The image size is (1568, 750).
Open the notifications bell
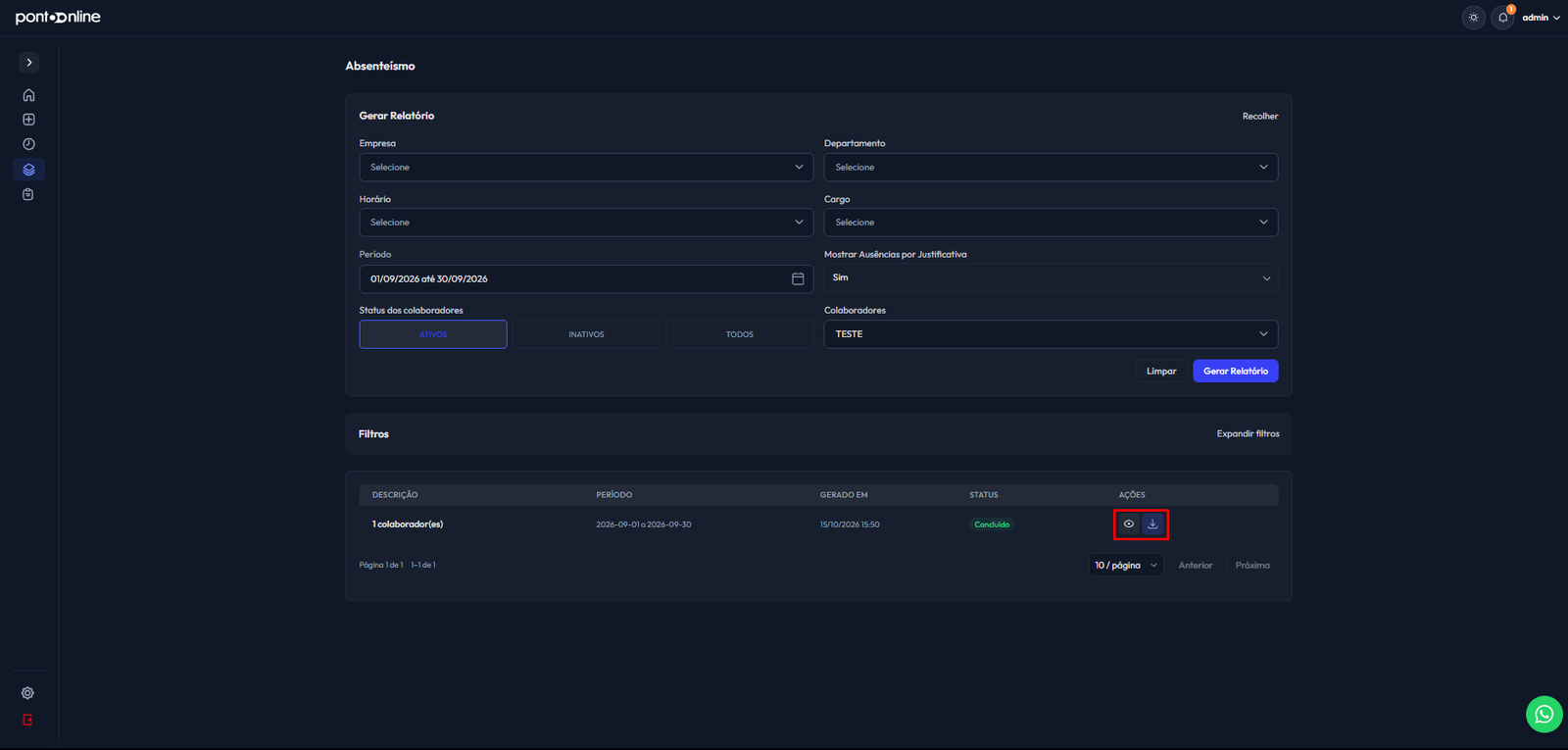[1502, 18]
